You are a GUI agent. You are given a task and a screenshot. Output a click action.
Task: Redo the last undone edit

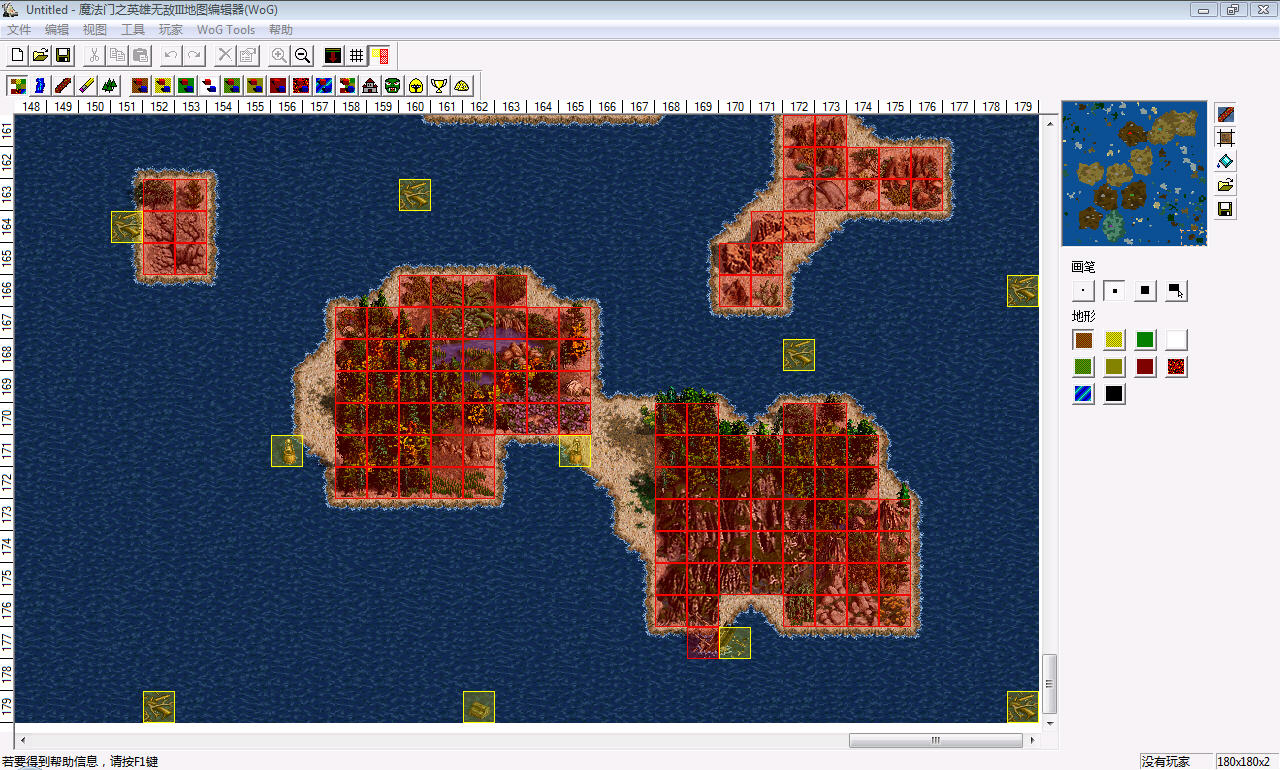194,55
